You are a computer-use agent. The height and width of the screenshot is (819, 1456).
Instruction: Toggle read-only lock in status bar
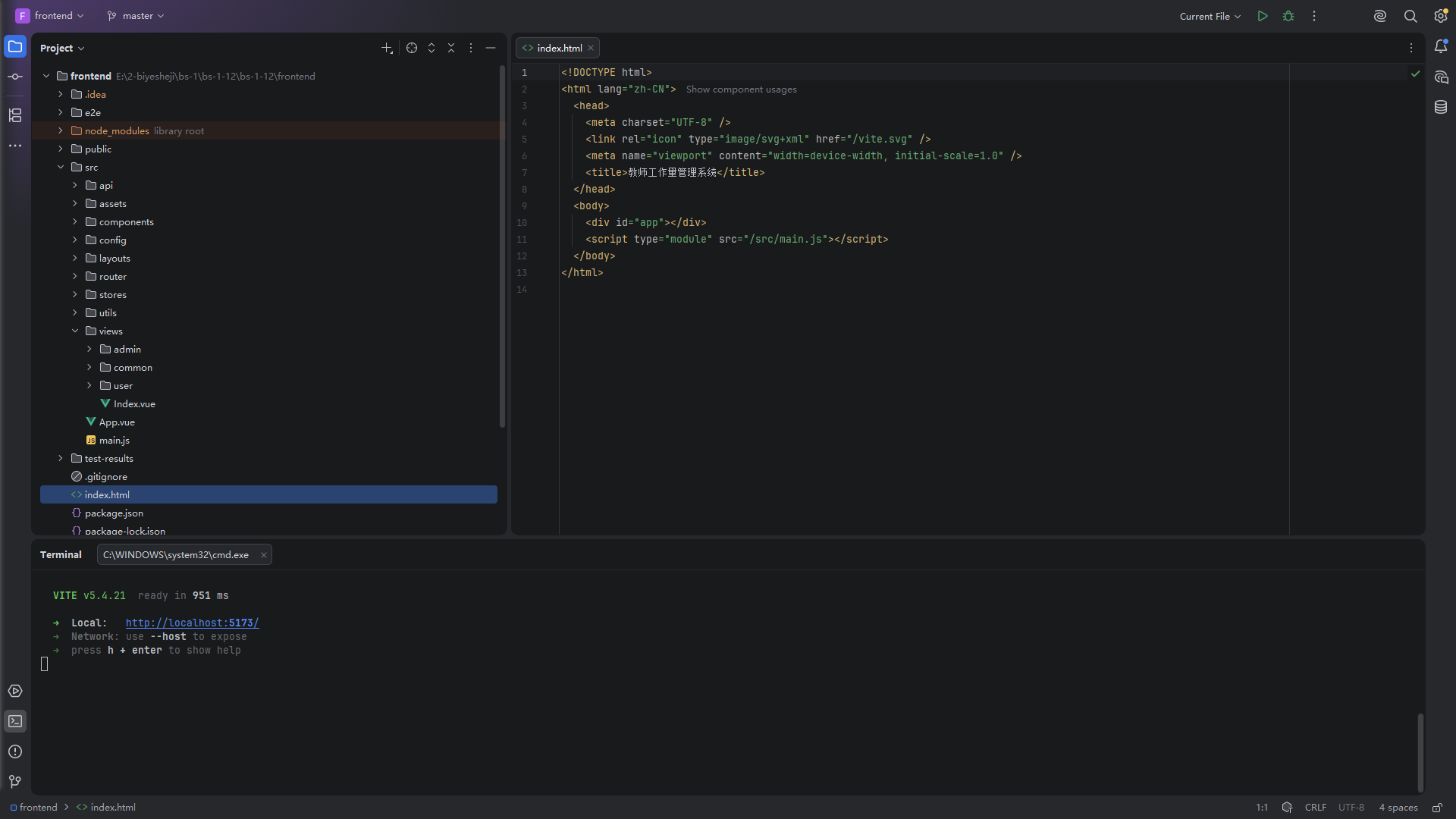tap(1437, 808)
